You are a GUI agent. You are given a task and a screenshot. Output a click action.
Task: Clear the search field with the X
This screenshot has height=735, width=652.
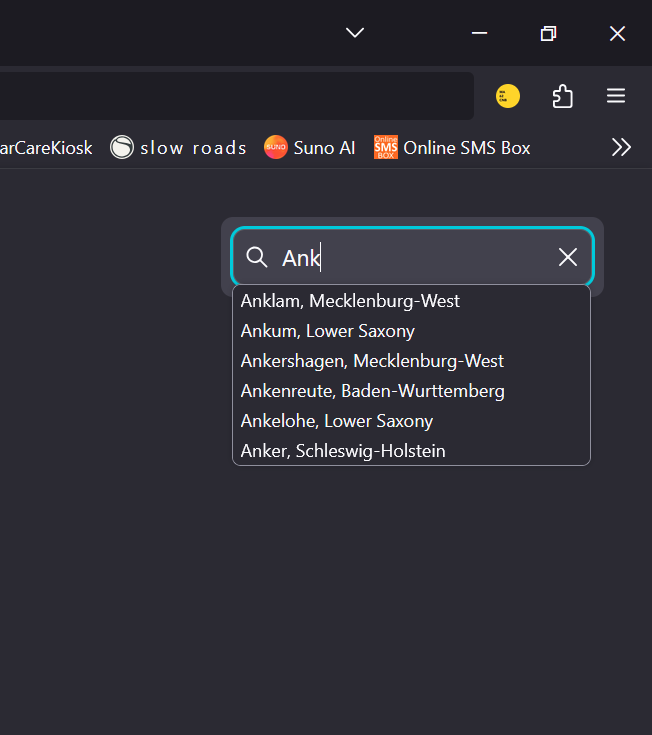coord(568,257)
